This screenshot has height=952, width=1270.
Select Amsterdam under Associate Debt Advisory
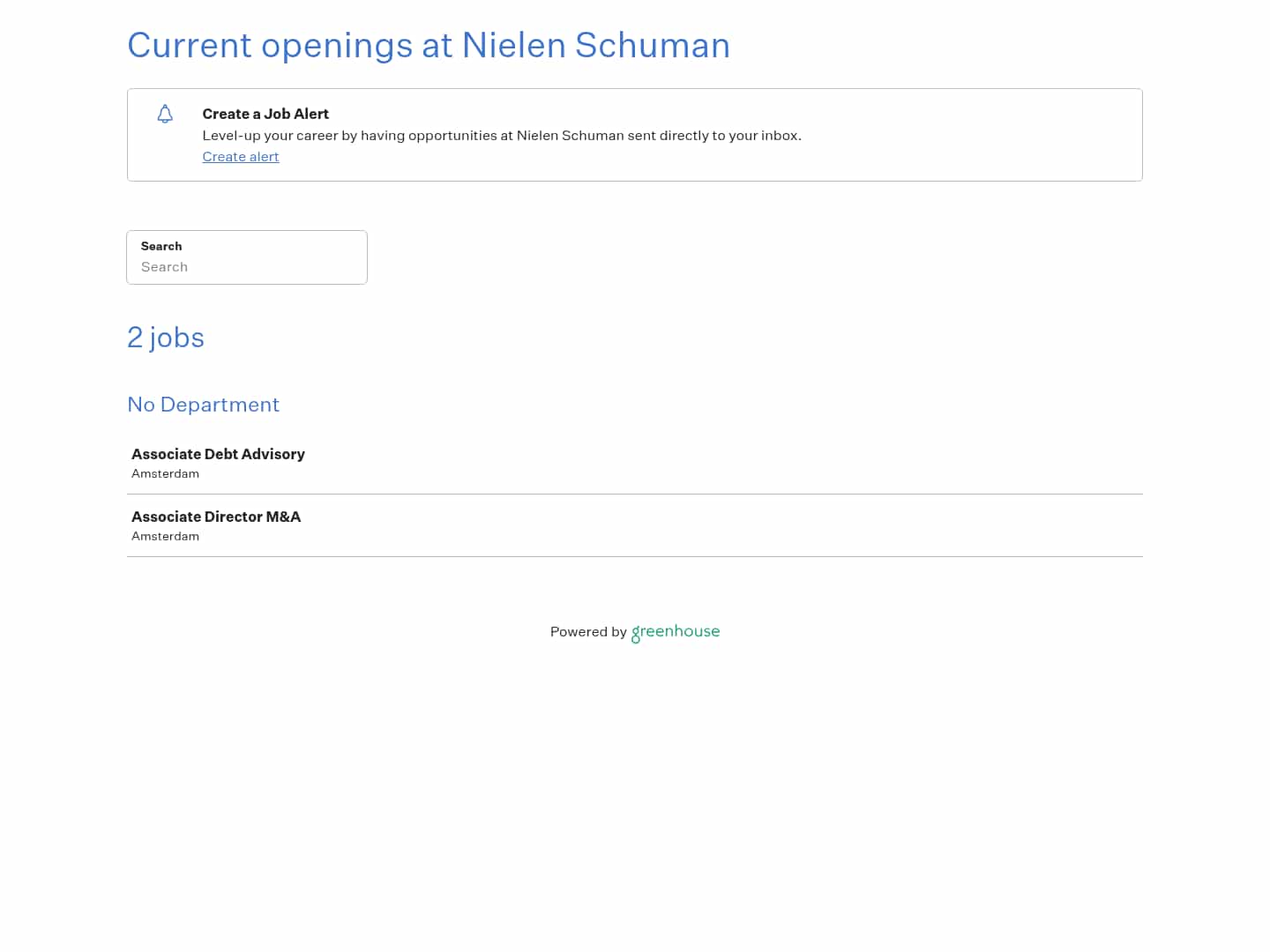pos(165,473)
